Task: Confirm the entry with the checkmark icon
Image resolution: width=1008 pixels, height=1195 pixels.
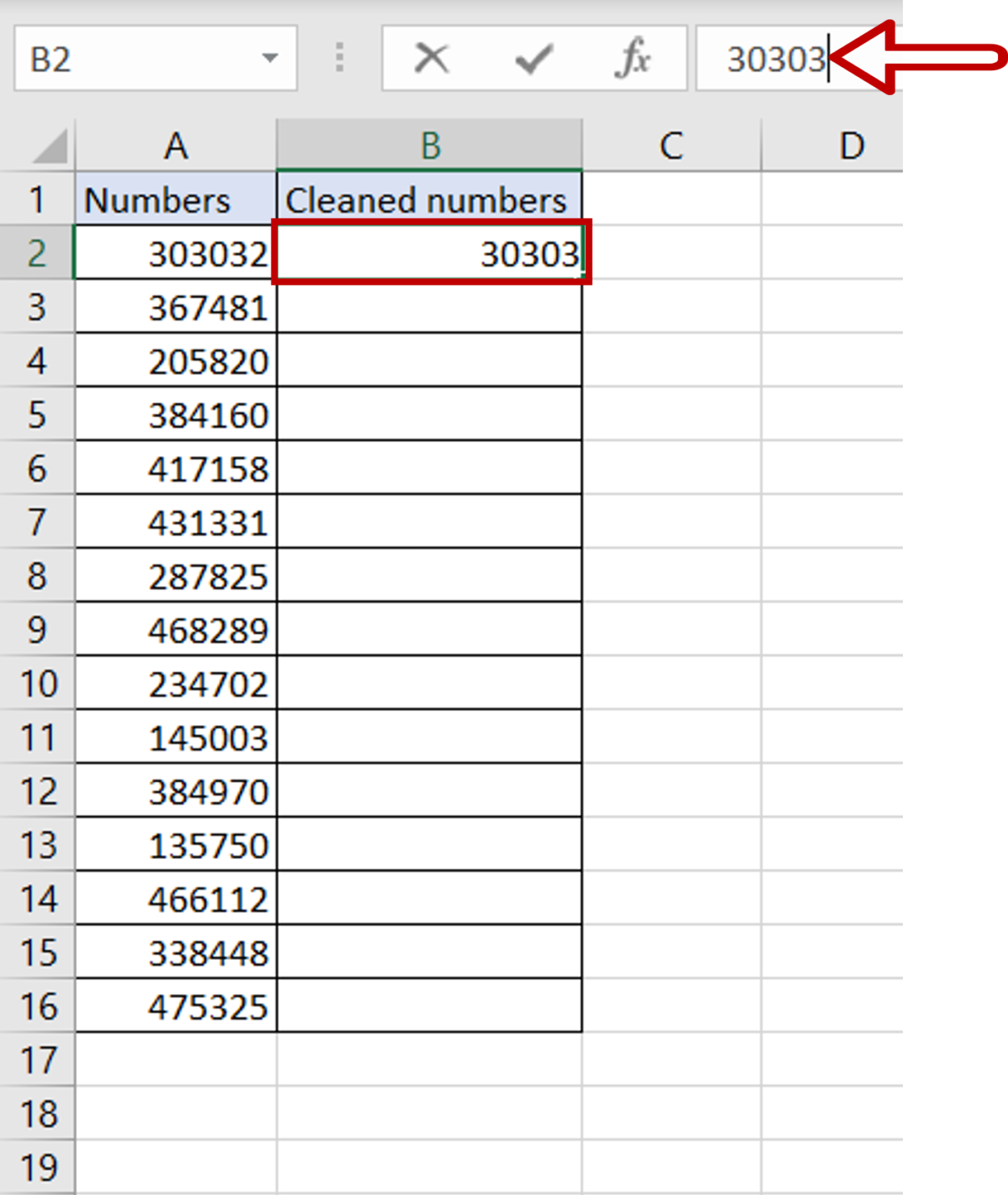Action: (x=534, y=58)
